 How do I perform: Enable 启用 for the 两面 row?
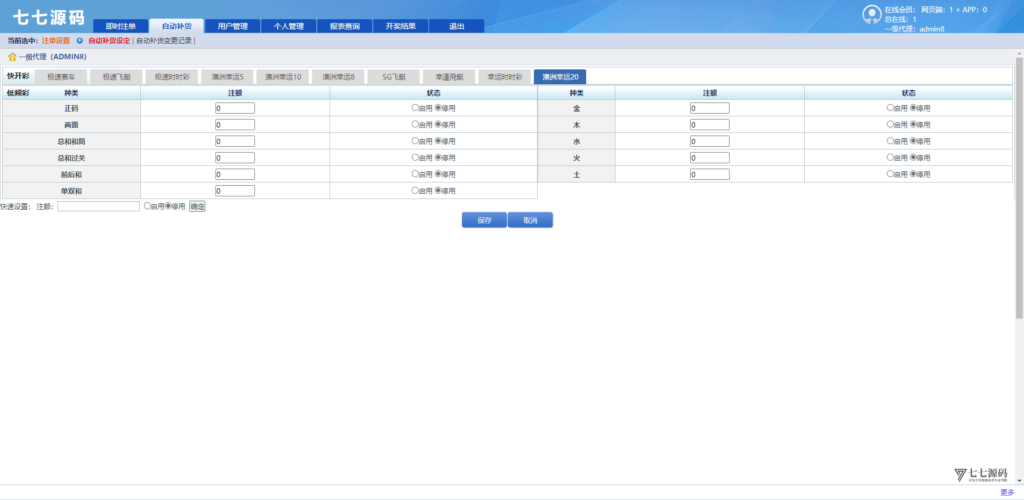pos(415,124)
